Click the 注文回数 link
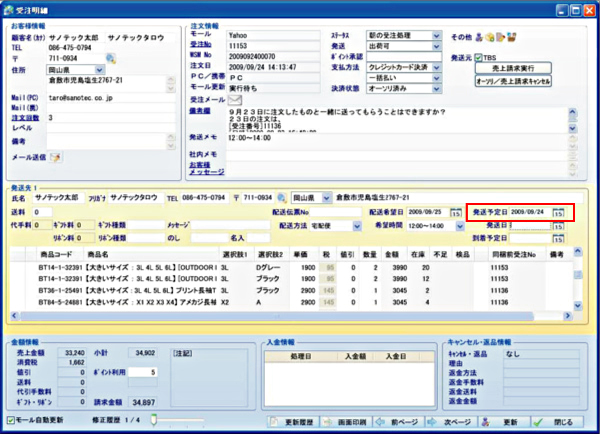The image size is (600, 434). [x=25, y=118]
